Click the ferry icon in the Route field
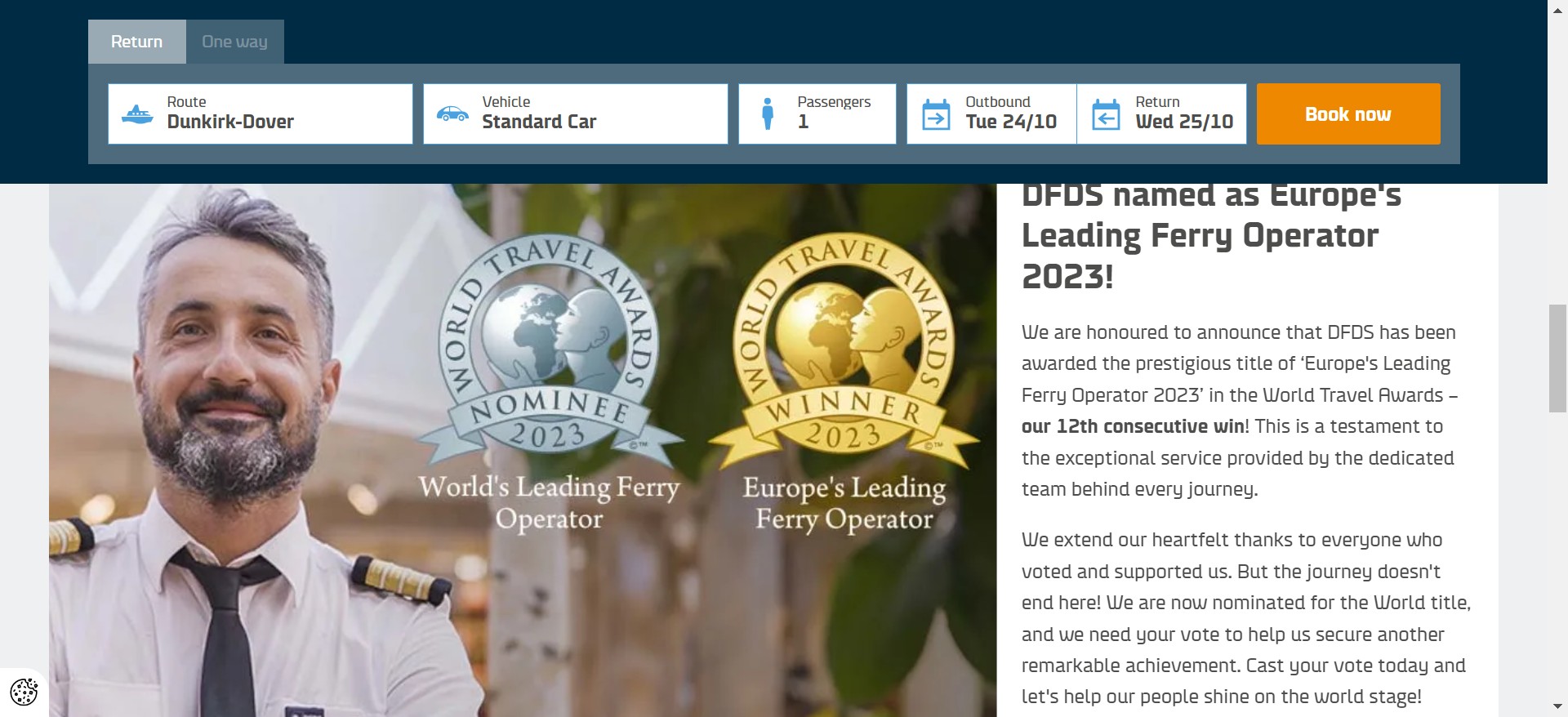The width and height of the screenshot is (1568, 717). click(x=137, y=114)
